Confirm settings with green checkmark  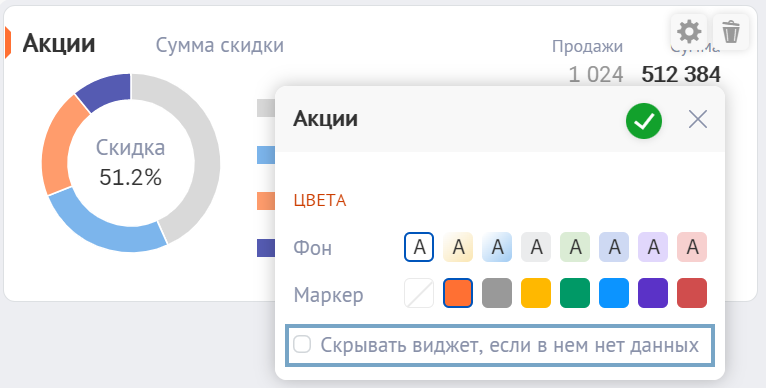(644, 120)
